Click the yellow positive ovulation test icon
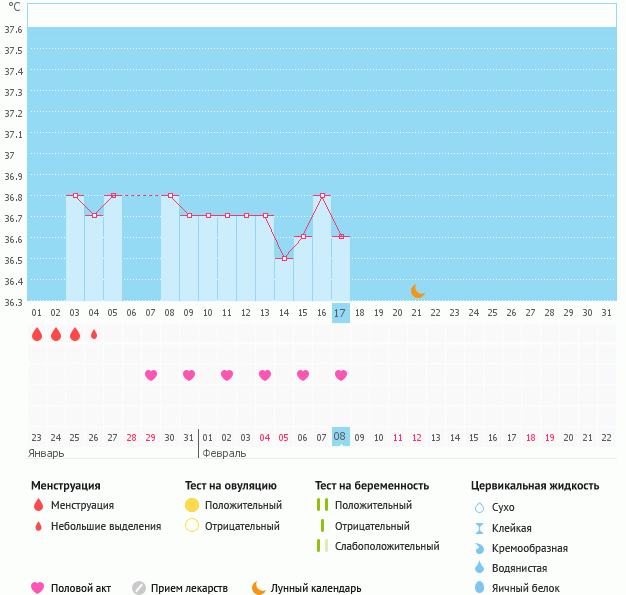626x595 pixels. pyautogui.click(x=192, y=505)
